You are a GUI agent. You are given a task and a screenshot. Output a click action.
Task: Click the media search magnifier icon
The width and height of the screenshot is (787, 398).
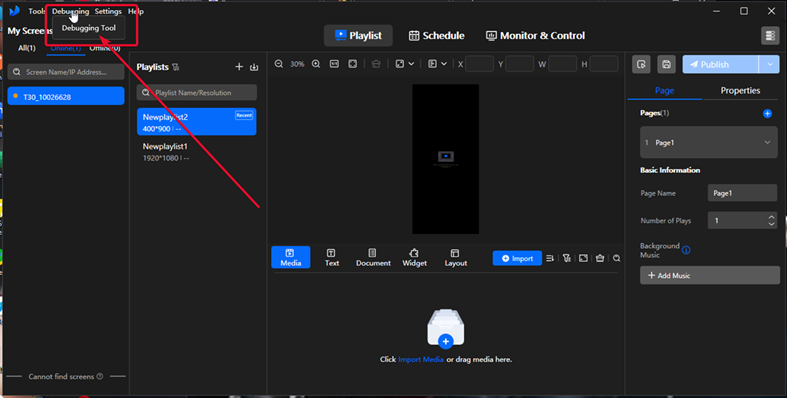click(x=616, y=258)
